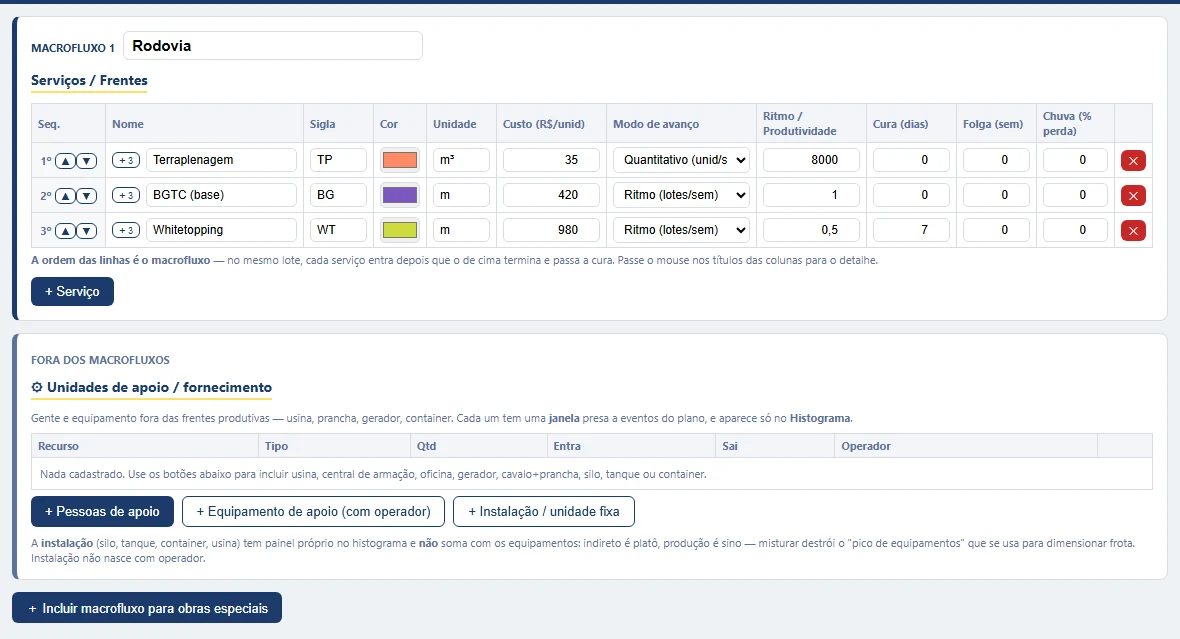Edit the m³ unit field for Terraplenagem
The width and height of the screenshot is (1180, 639).
tap(461, 160)
